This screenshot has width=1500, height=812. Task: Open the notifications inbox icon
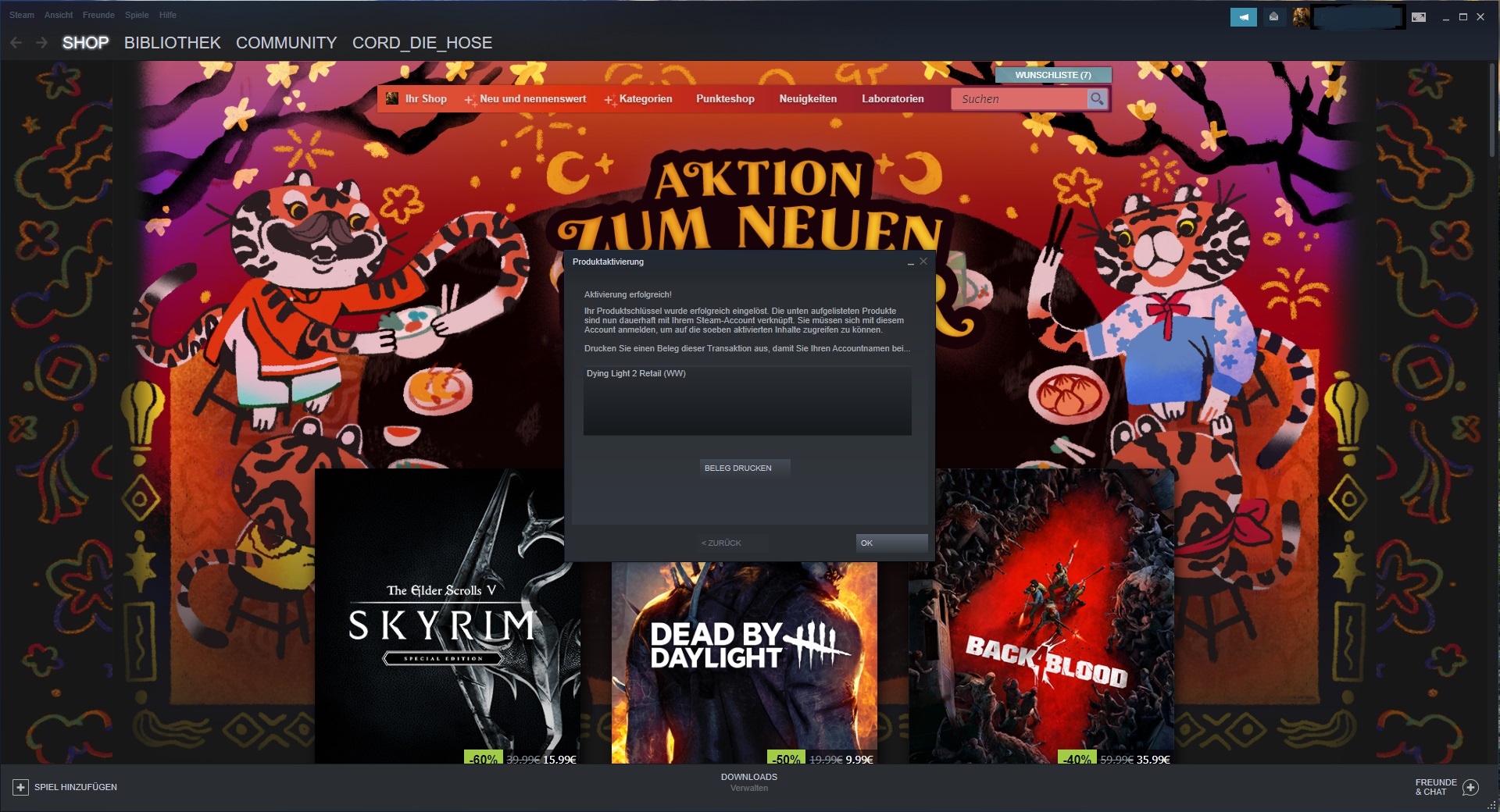1273,16
